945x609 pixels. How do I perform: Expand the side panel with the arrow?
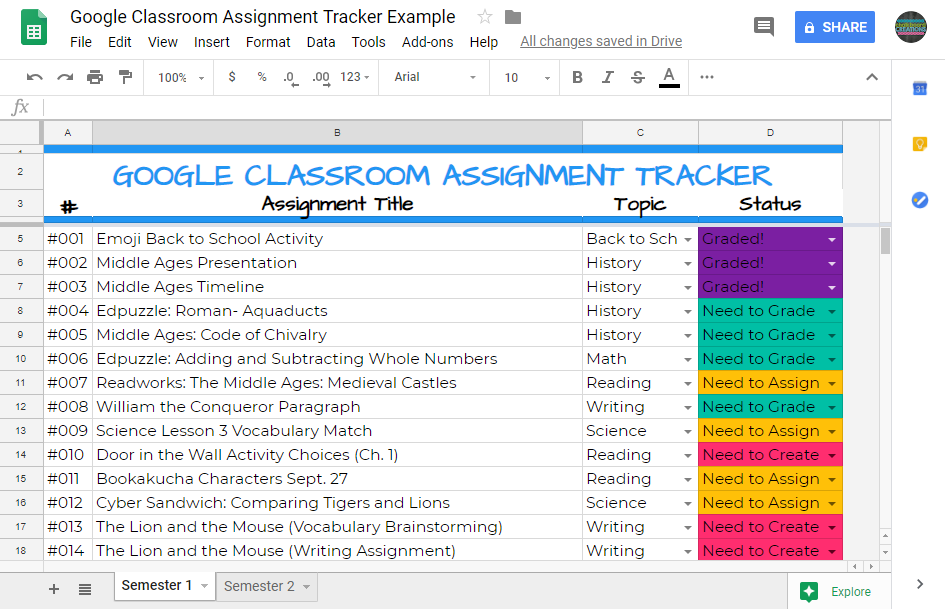pos(920,584)
